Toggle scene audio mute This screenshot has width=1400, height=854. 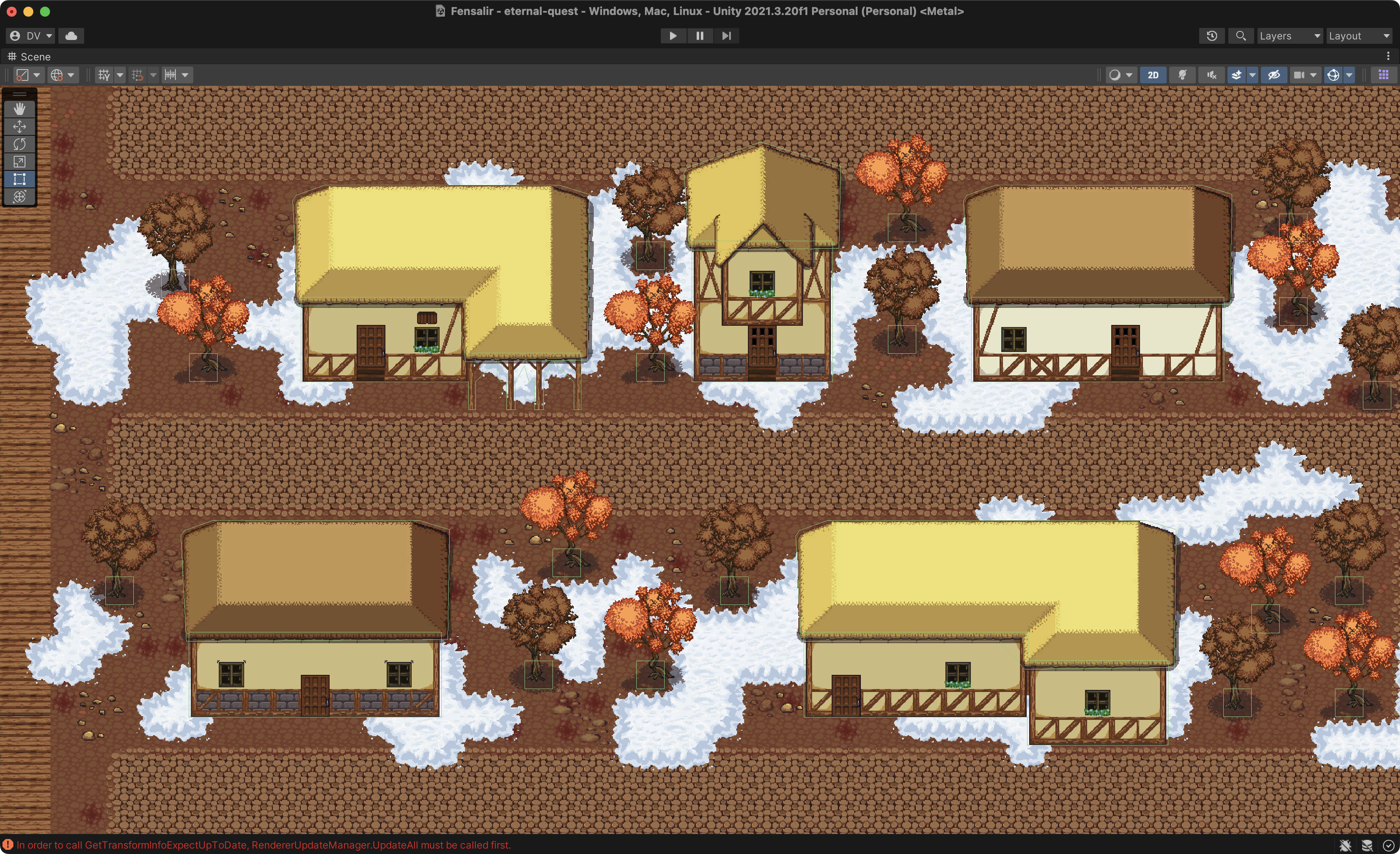pyautogui.click(x=1211, y=75)
